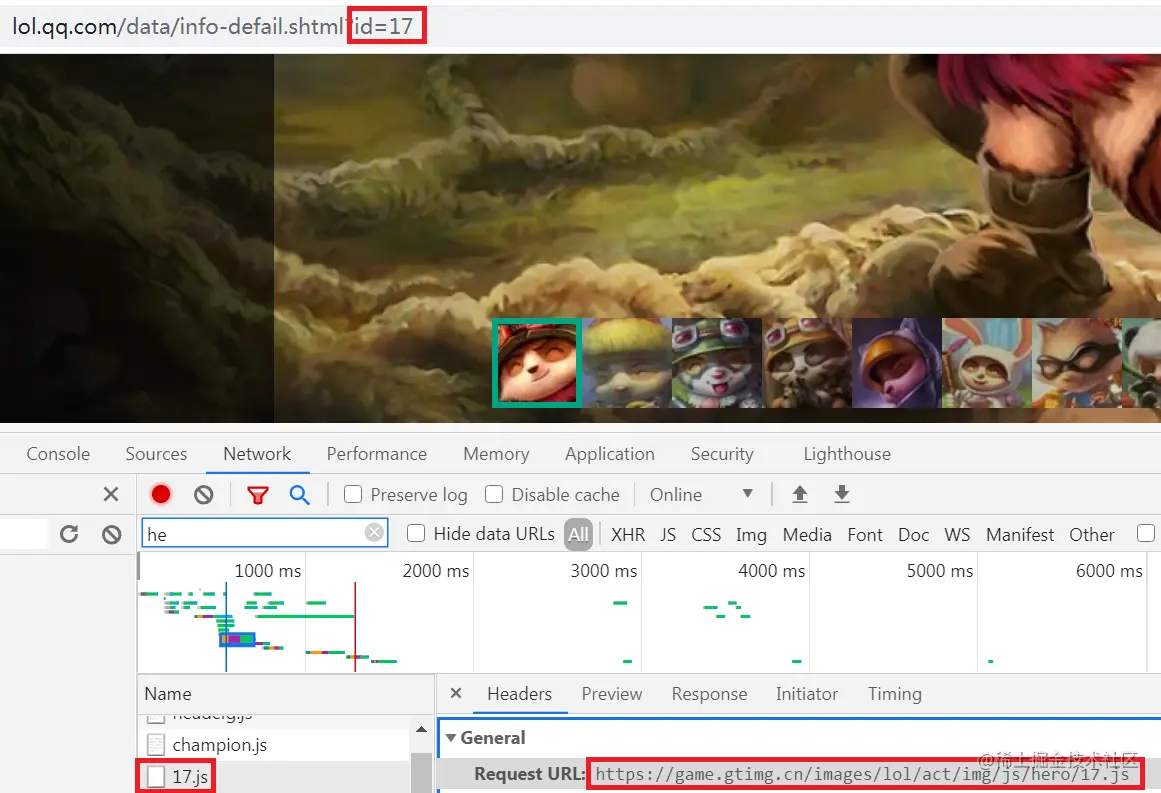The image size is (1161, 793).
Task: Click the Request URL value text
Action: (x=862, y=774)
